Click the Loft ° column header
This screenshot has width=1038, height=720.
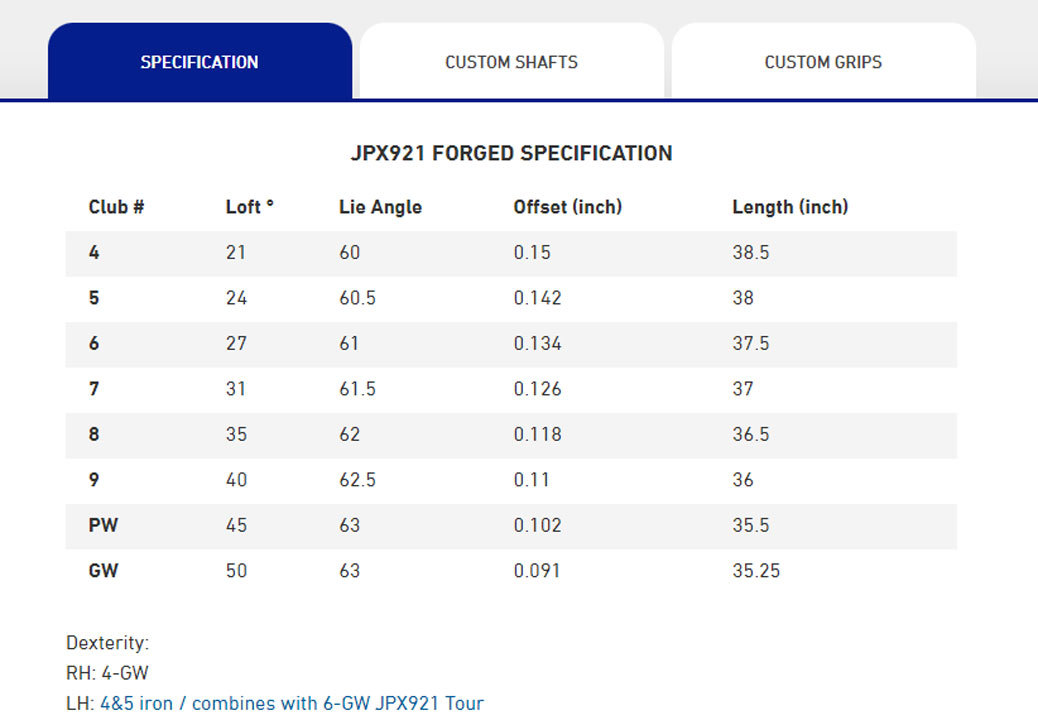pyautogui.click(x=249, y=207)
